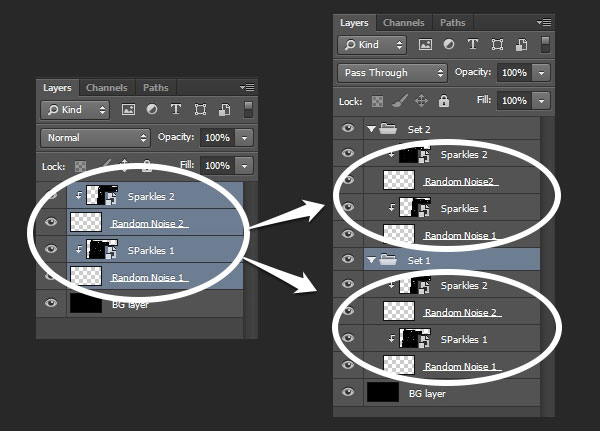Toggle layer filtering switch in left panel
This screenshot has width=600, height=431.
point(248,110)
